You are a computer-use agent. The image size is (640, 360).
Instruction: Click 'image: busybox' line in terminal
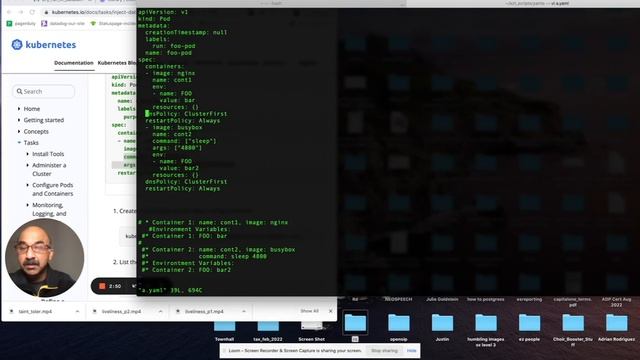pos(174,127)
